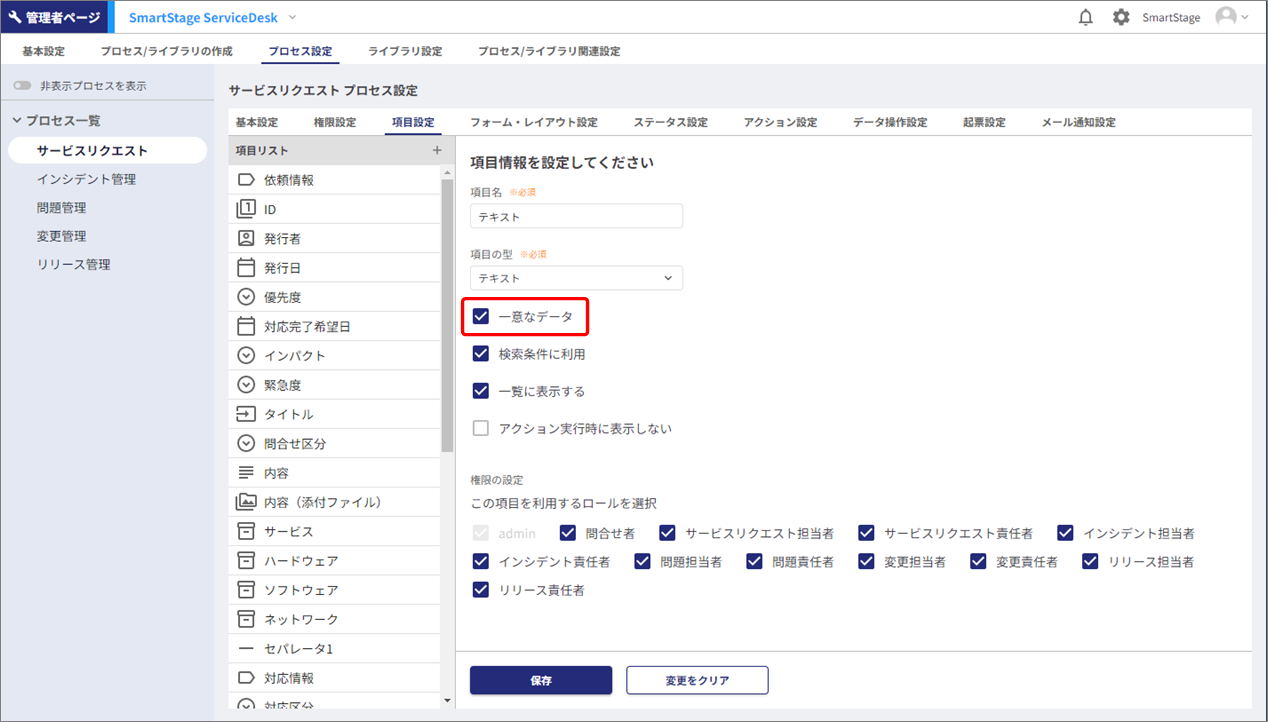Image resolution: width=1268 pixels, height=722 pixels.
Task: Uncheck the 一意なデータ checkbox
Action: (x=481, y=316)
